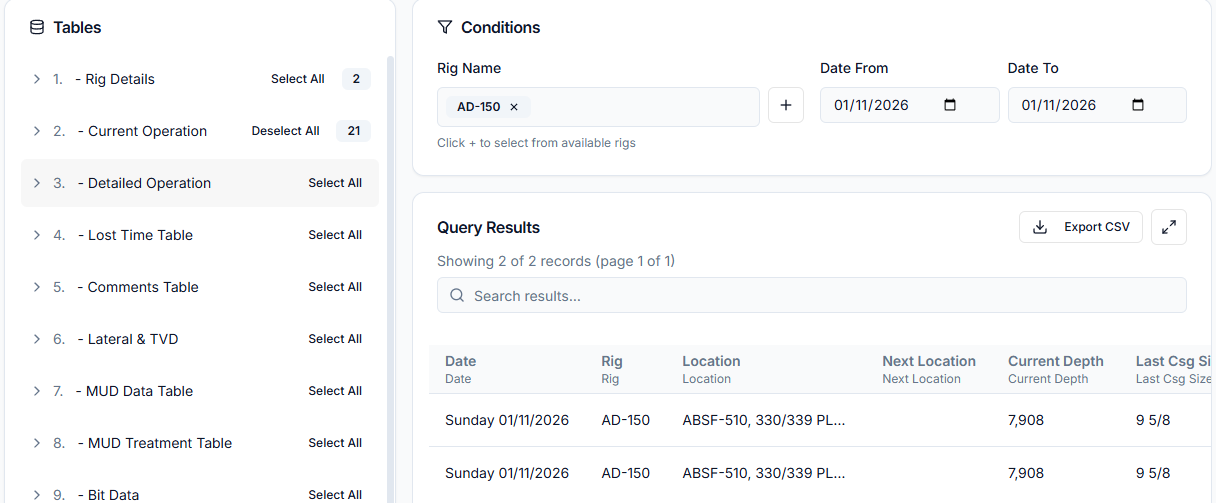Select all MUD Treatment Table columns
Screen dimensions: 1216x503
[334, 443]
